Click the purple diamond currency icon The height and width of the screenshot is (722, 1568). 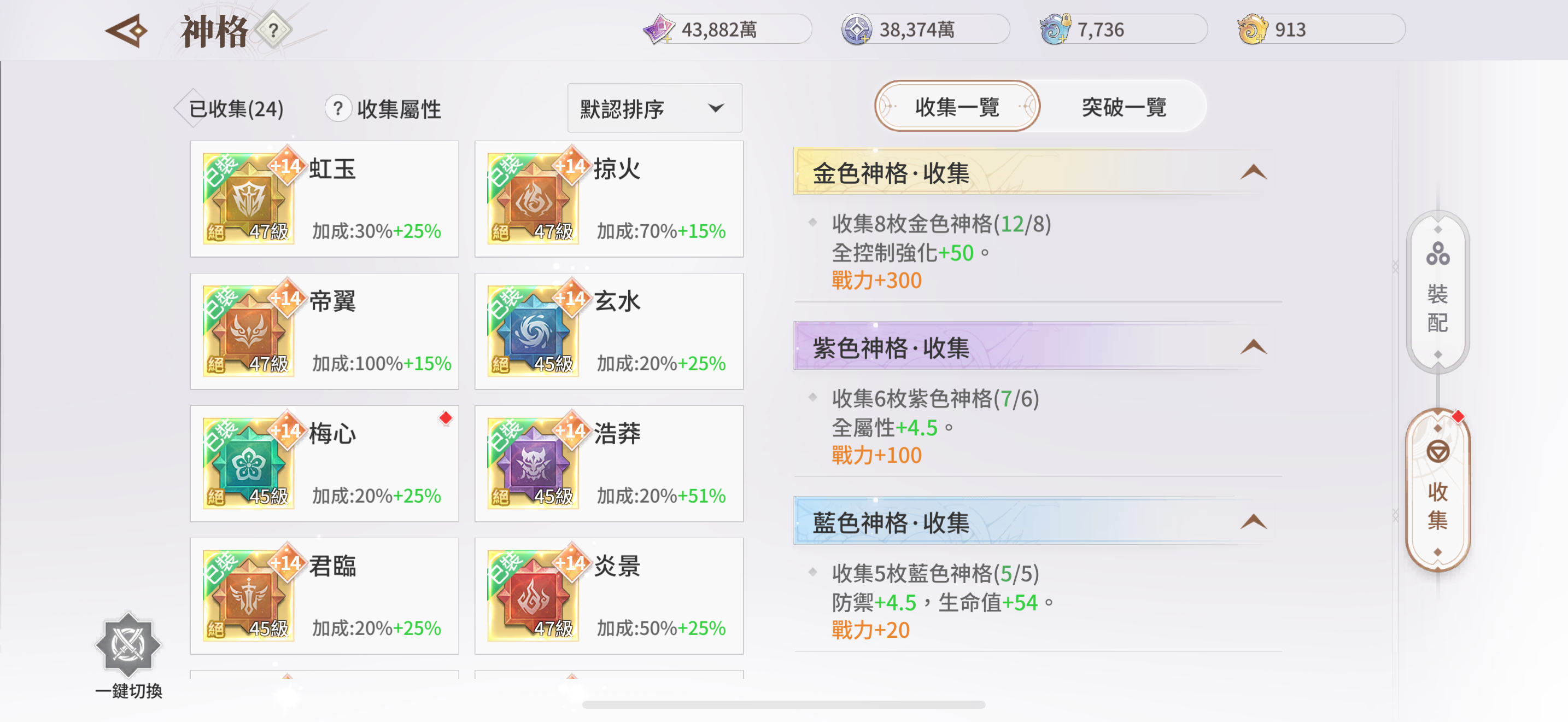(659, 30)
